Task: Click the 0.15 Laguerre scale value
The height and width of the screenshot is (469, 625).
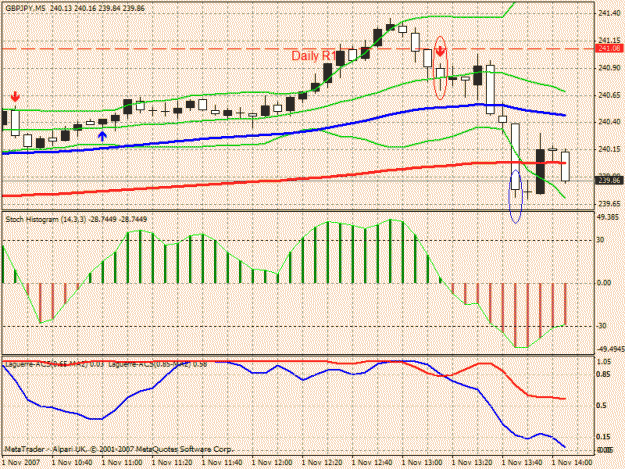Action: (x=604, y=436)
